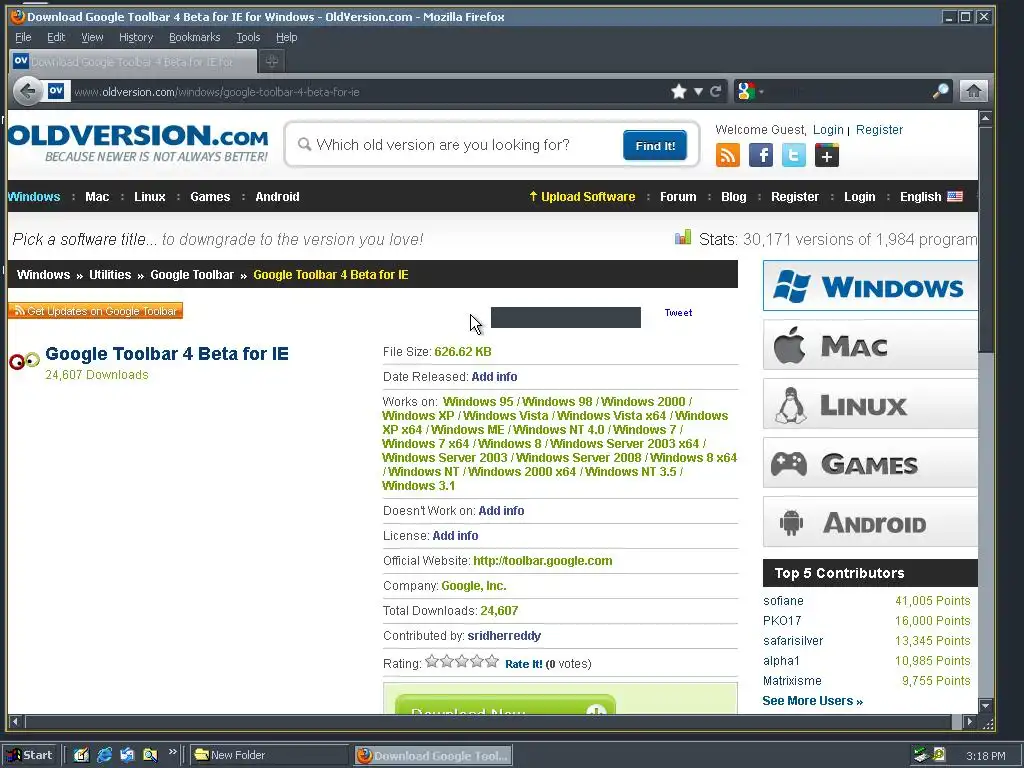Click the search magnifier in the search bar
The width and height of the screenshot is (1024, 768).
pos(940,91)
